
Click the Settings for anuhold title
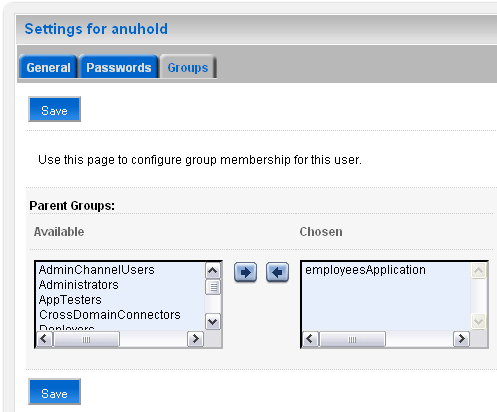[x=96, y=29]
